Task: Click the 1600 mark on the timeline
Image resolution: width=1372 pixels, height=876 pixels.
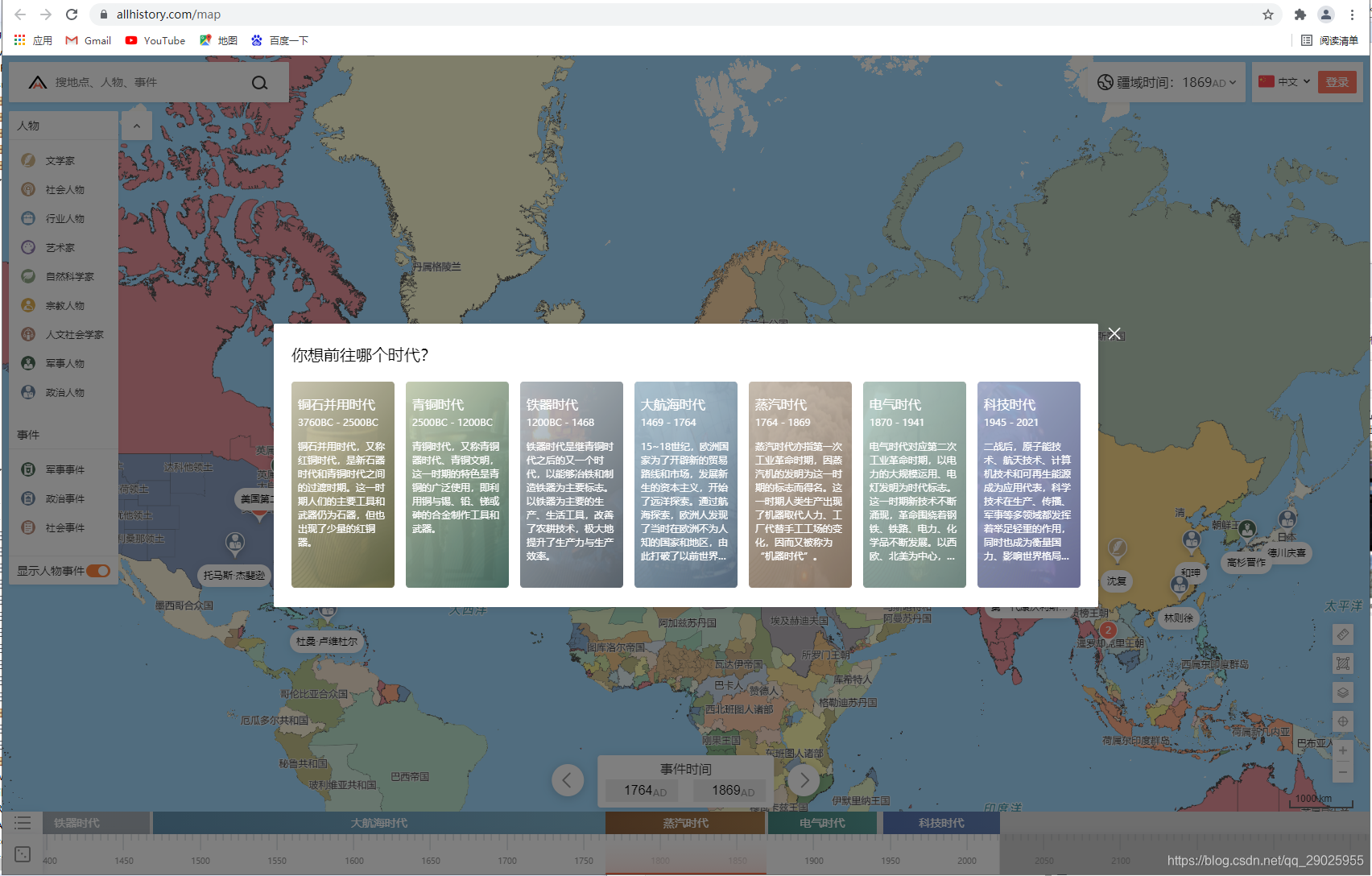Action: (354, 861)
